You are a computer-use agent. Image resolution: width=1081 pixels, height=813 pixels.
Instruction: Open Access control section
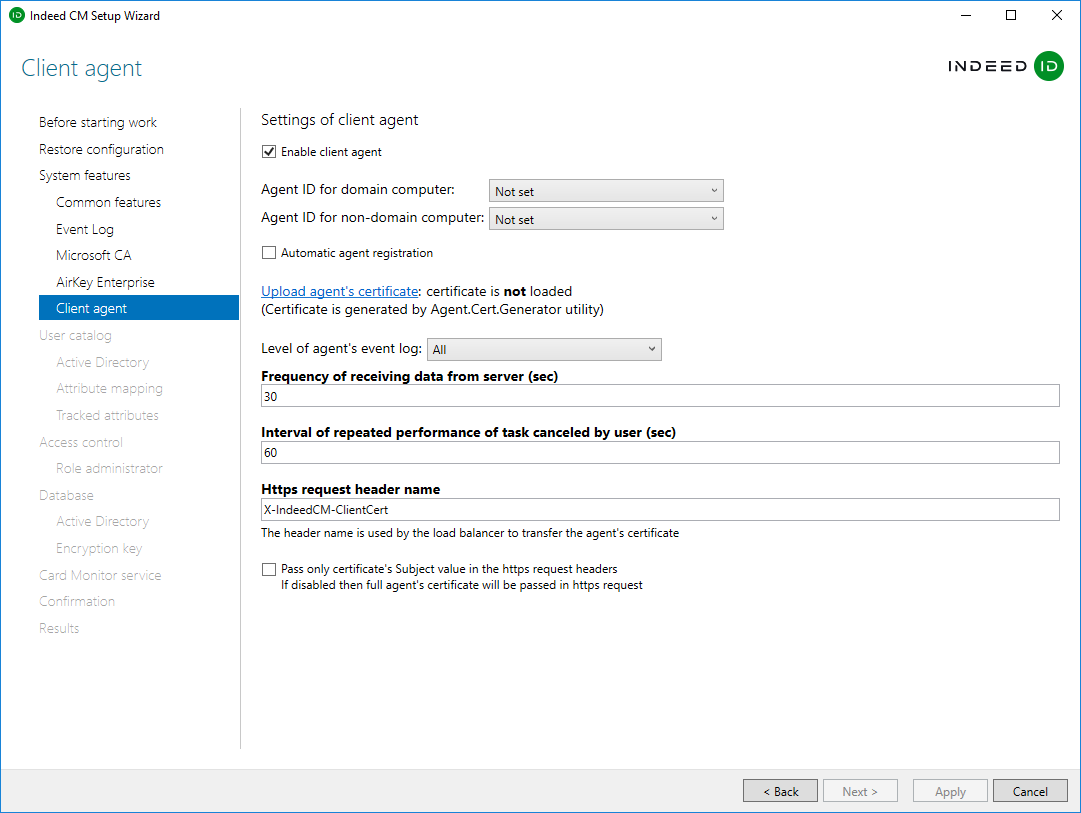click(81, 442)
